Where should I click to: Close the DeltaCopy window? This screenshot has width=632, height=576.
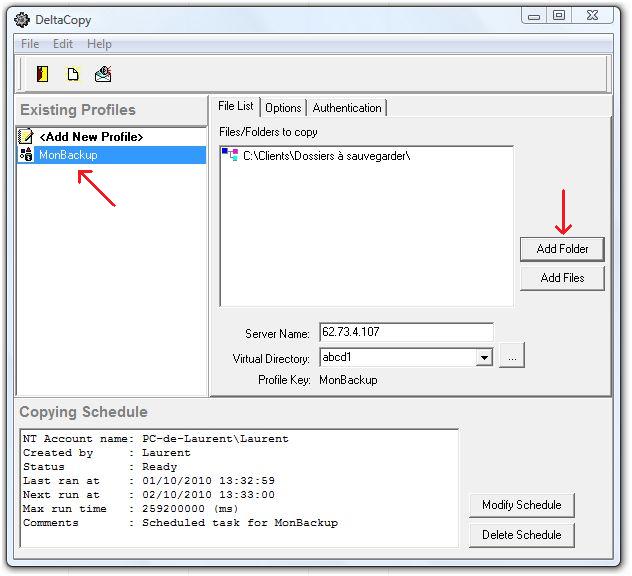pyautogui.click(x=592, y=16)
